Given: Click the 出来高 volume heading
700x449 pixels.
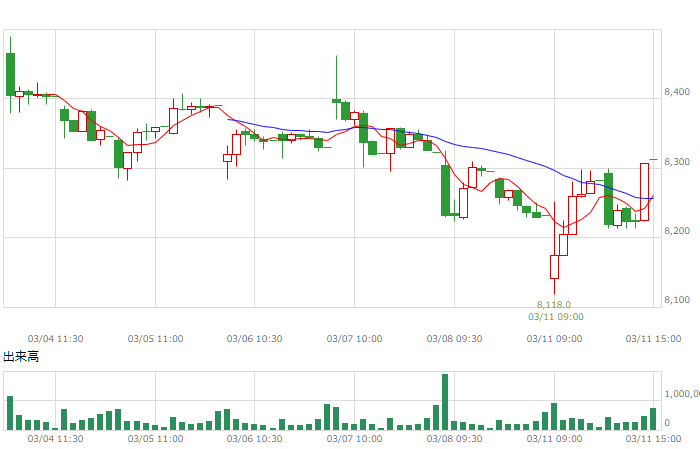Looking at the screenshot, I should (x=21, y=357).
